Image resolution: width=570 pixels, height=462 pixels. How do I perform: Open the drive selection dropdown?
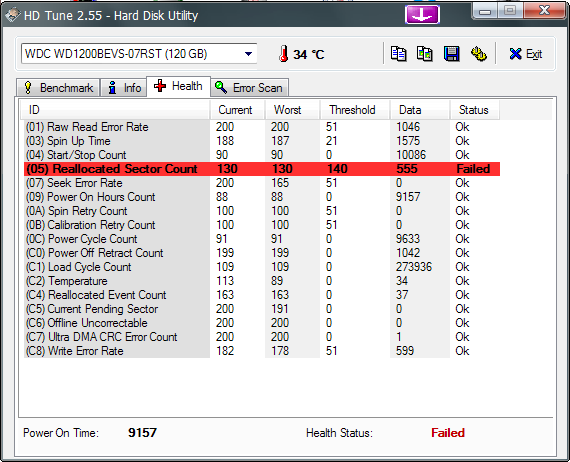pyautogui.click(x=248, y=54)
